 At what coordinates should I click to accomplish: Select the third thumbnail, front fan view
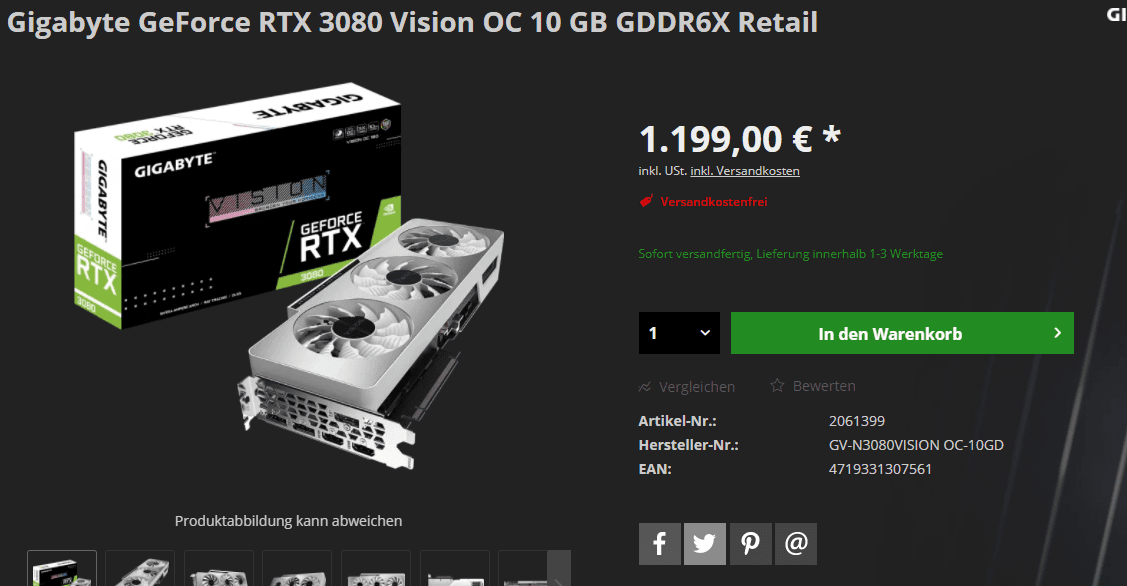218,569
